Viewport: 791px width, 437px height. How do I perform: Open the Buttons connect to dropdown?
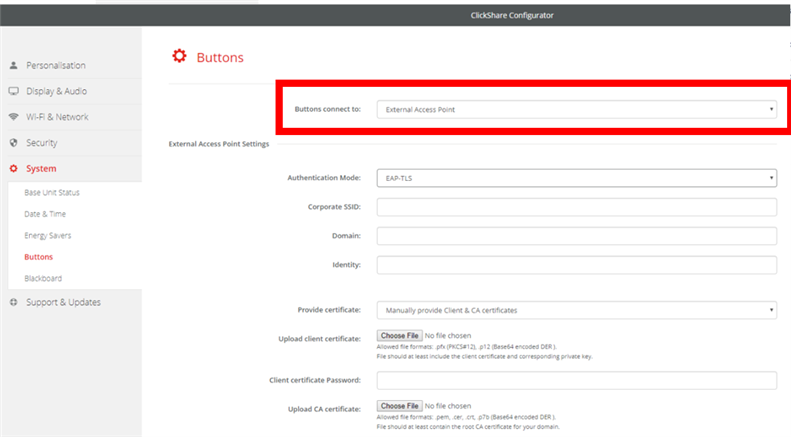pyautogui.click(x=576, y=109)
